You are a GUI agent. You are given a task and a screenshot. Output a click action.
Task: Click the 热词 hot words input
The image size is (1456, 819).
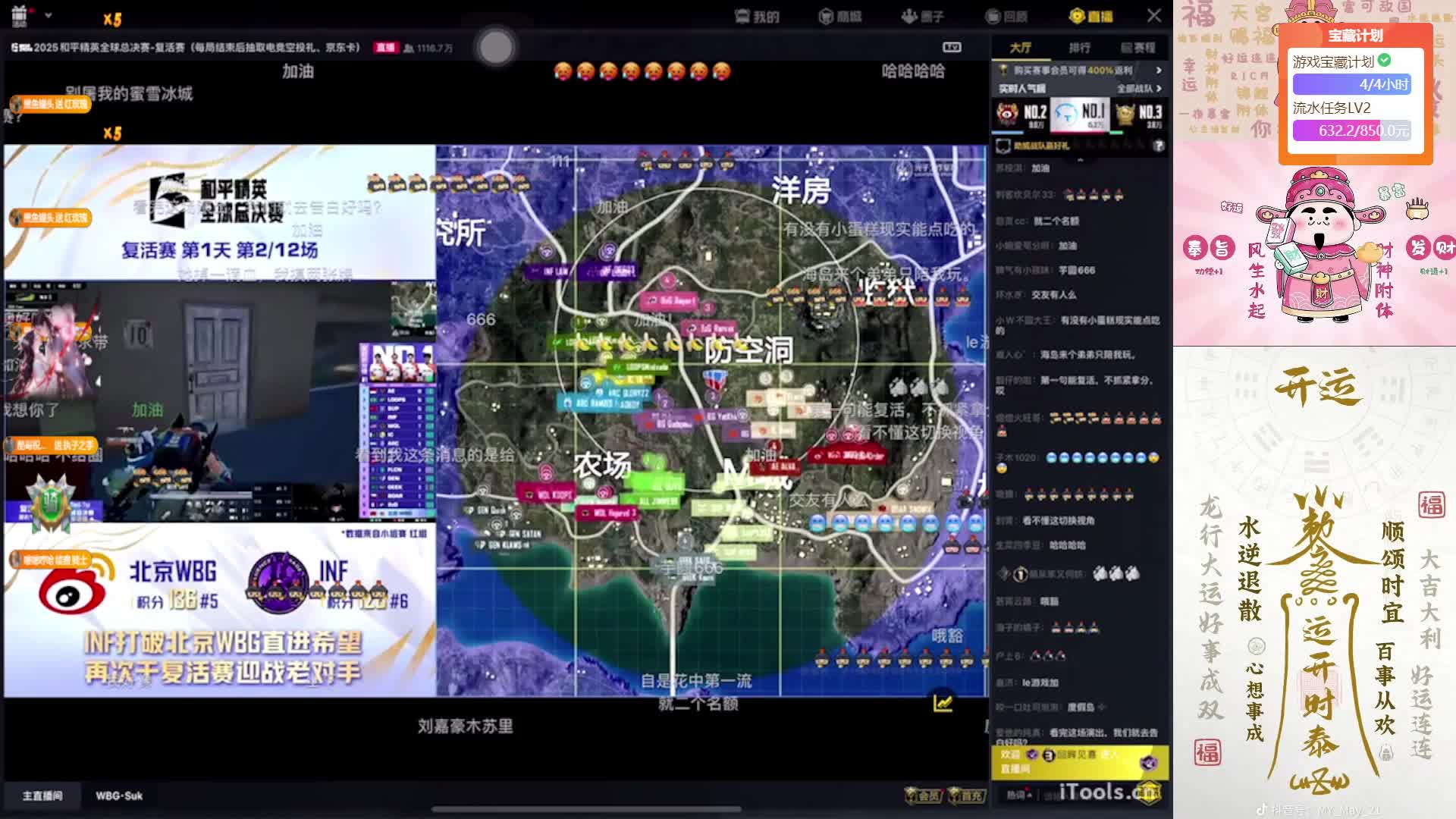(x=1018, y=795)
